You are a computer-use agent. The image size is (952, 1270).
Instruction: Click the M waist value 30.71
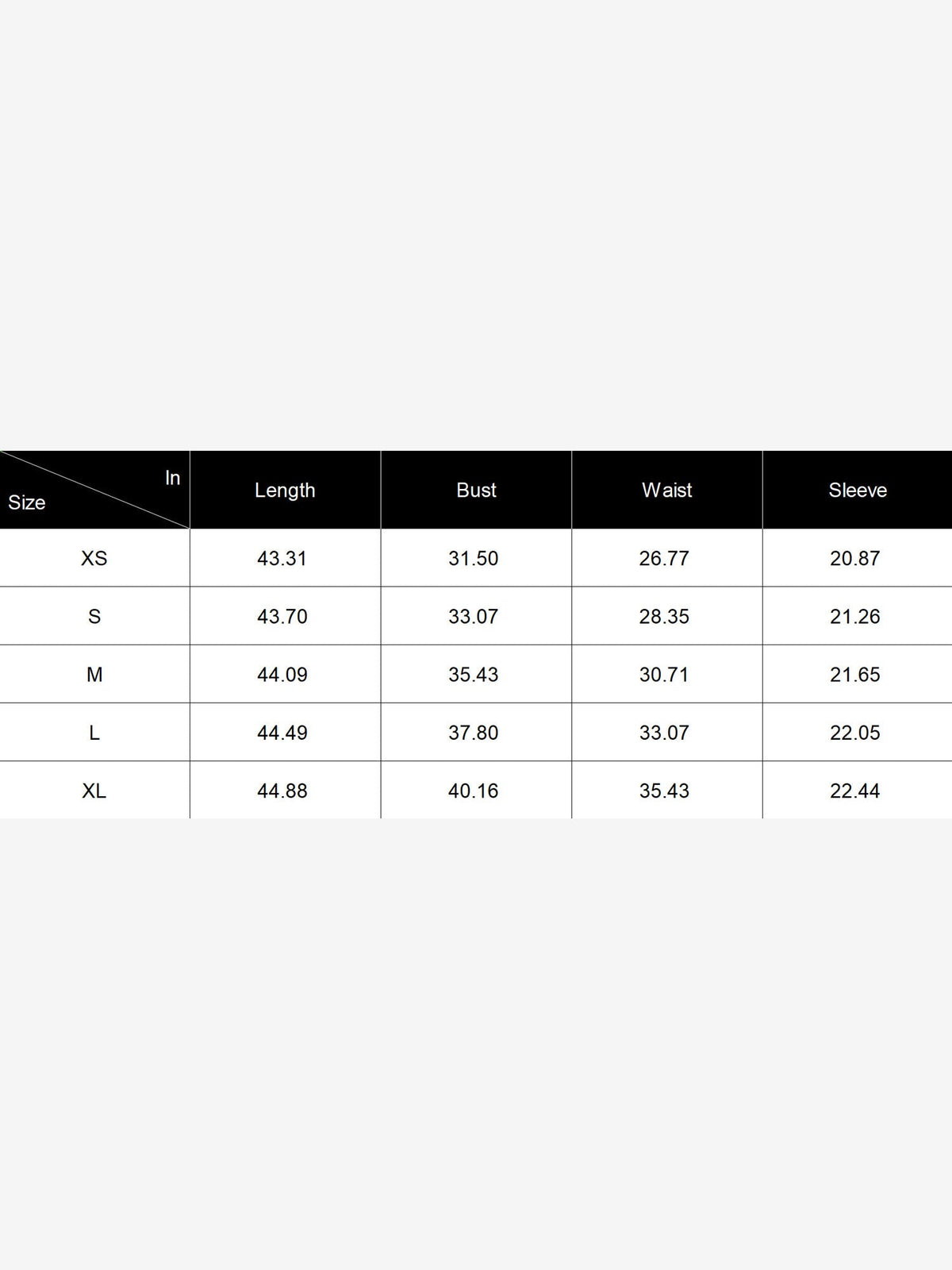(x=664, y=675)
